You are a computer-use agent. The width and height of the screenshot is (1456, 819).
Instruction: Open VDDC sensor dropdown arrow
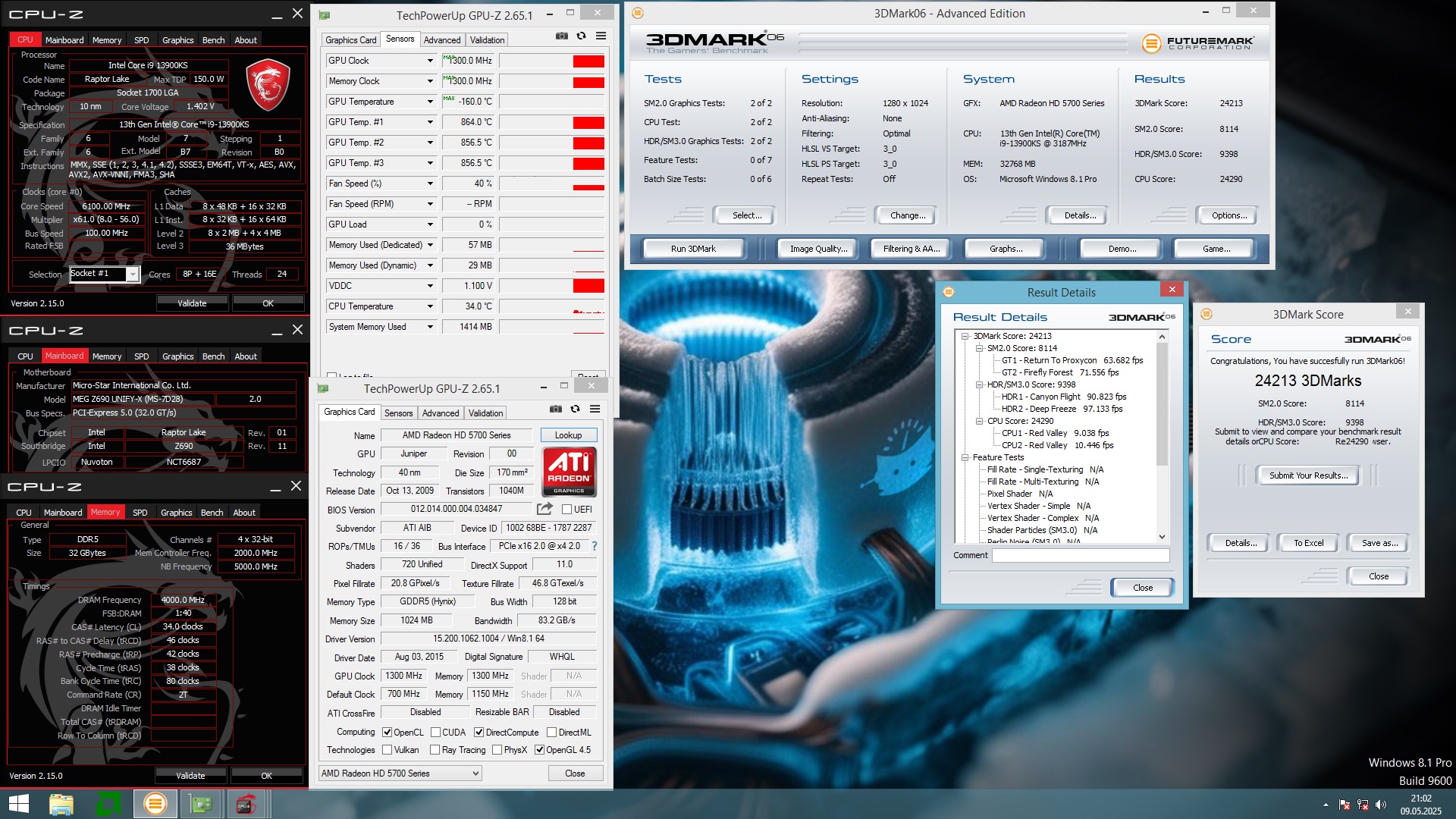point(430,286)
